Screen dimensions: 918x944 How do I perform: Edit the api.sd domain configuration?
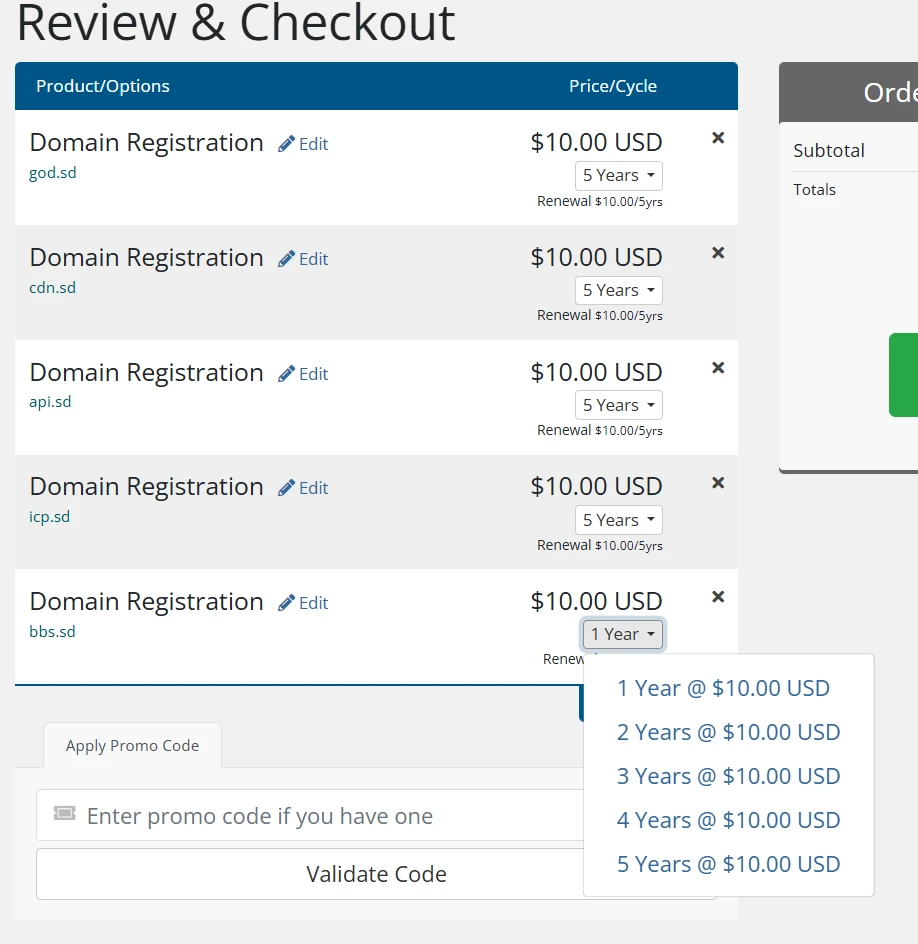pyautogui.click(x=303, y=374)
